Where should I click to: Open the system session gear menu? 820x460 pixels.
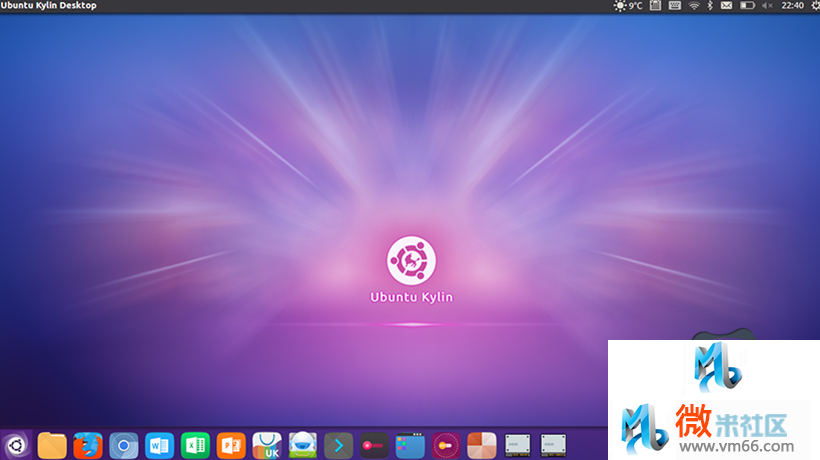pyautogui.click(x=815, y=6)
